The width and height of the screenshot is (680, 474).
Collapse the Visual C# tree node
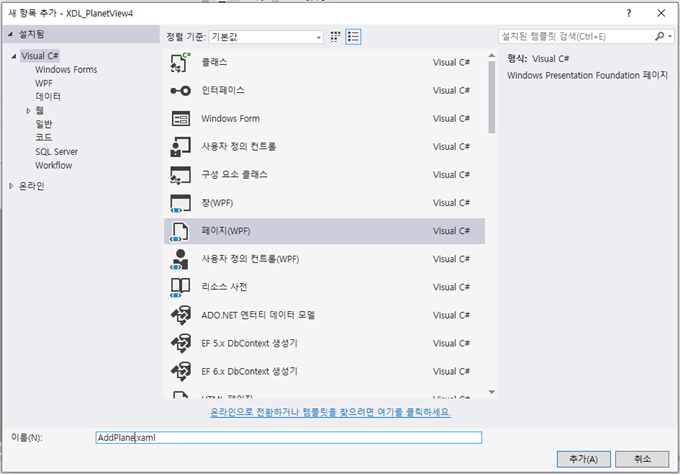click(14, 56)
